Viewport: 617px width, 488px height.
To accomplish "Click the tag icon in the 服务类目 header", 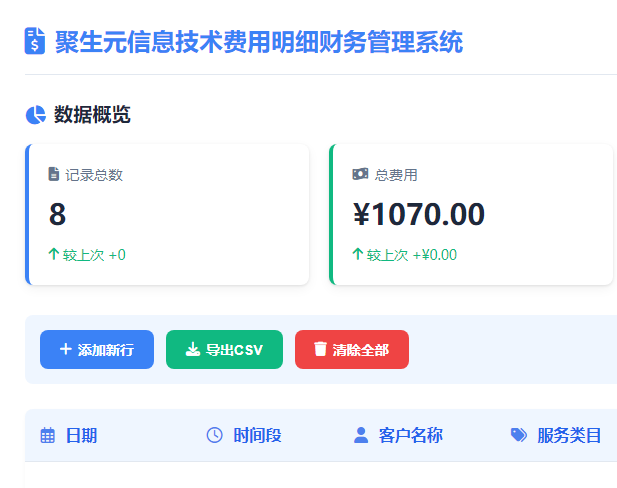I will tap(518, 435).
